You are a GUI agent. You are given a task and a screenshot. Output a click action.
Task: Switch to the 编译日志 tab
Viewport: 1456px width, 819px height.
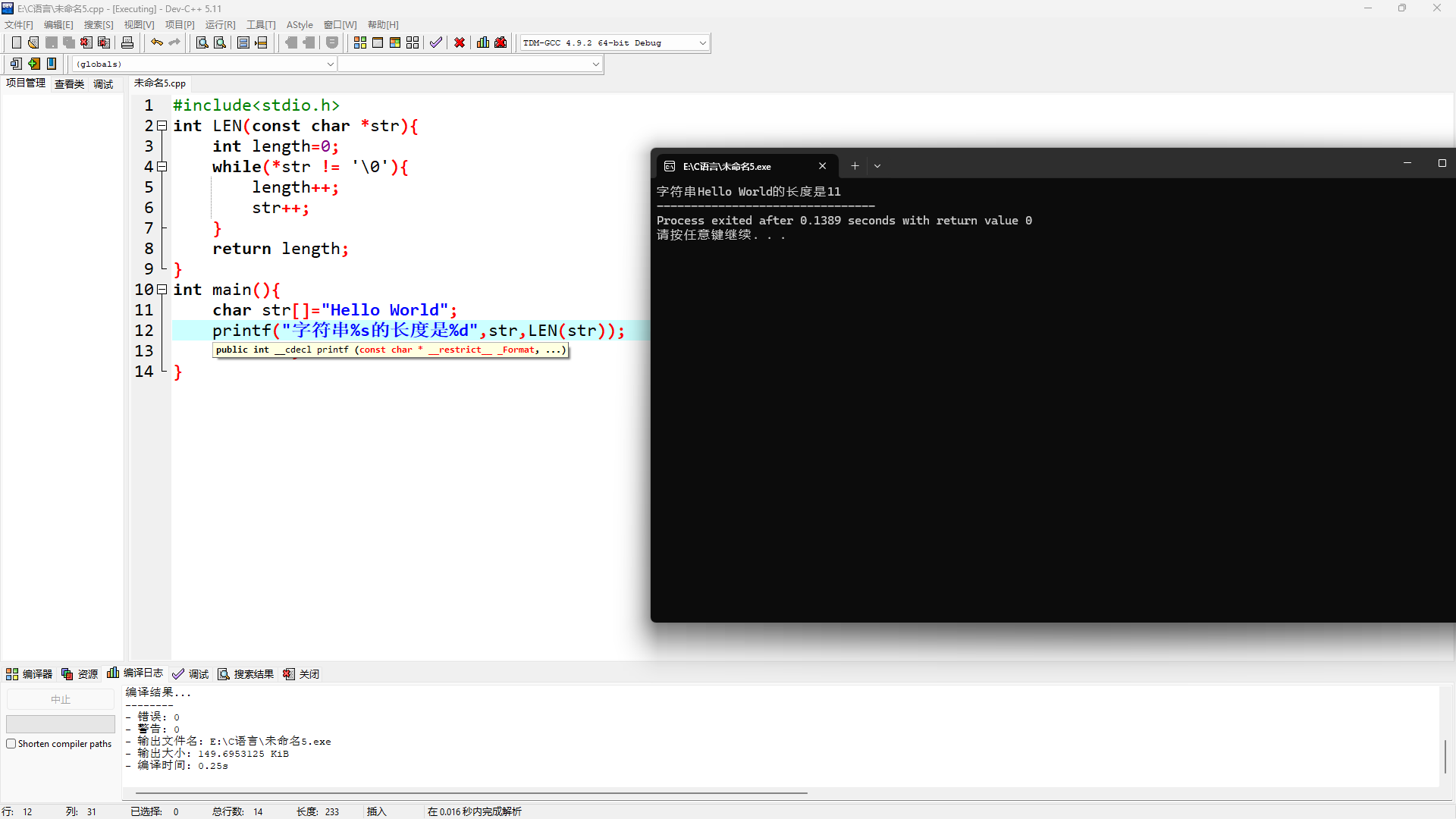click(x=136, y=673)
